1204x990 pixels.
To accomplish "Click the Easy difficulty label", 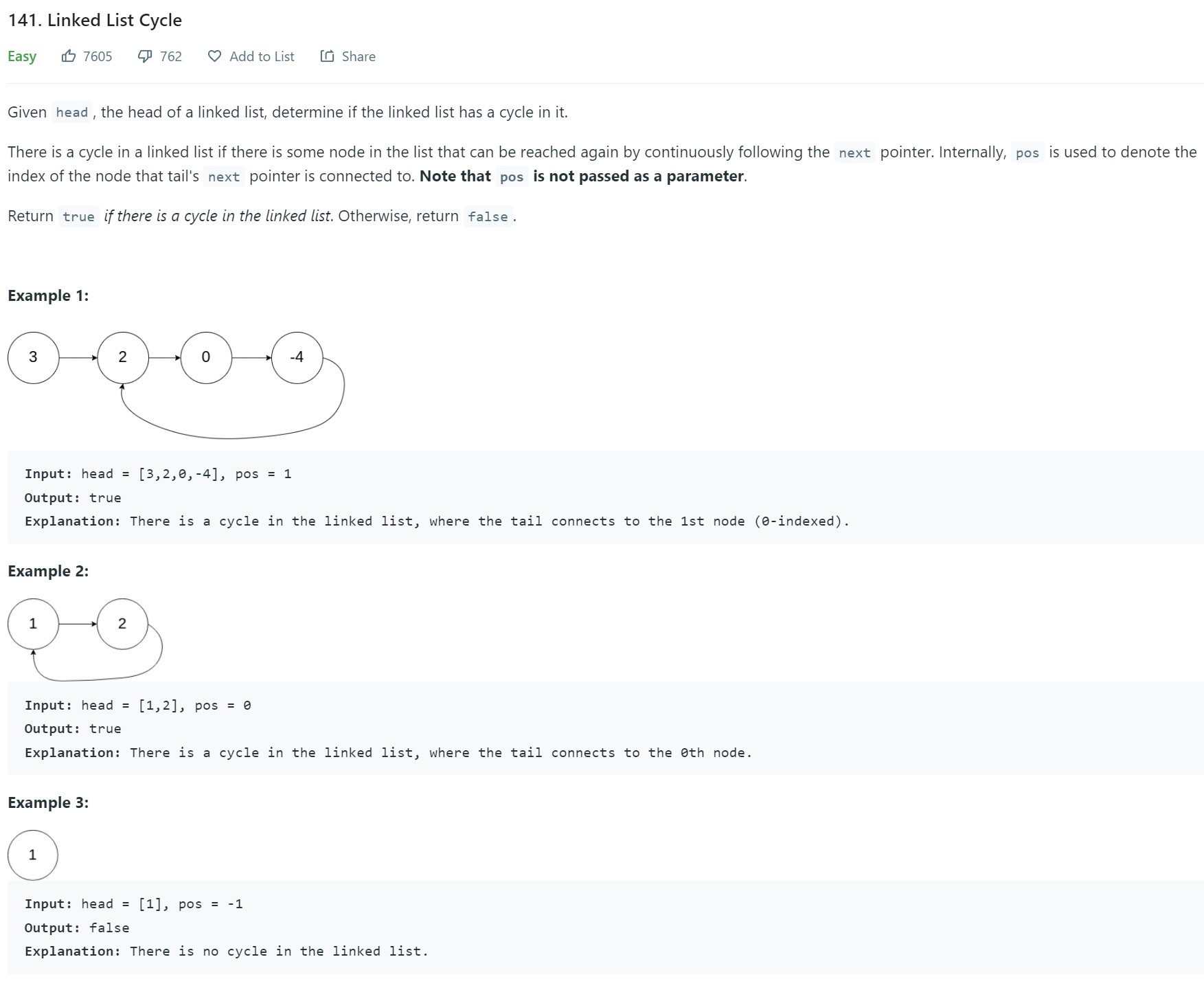I will pyautogui.click(x=22, y=56).
